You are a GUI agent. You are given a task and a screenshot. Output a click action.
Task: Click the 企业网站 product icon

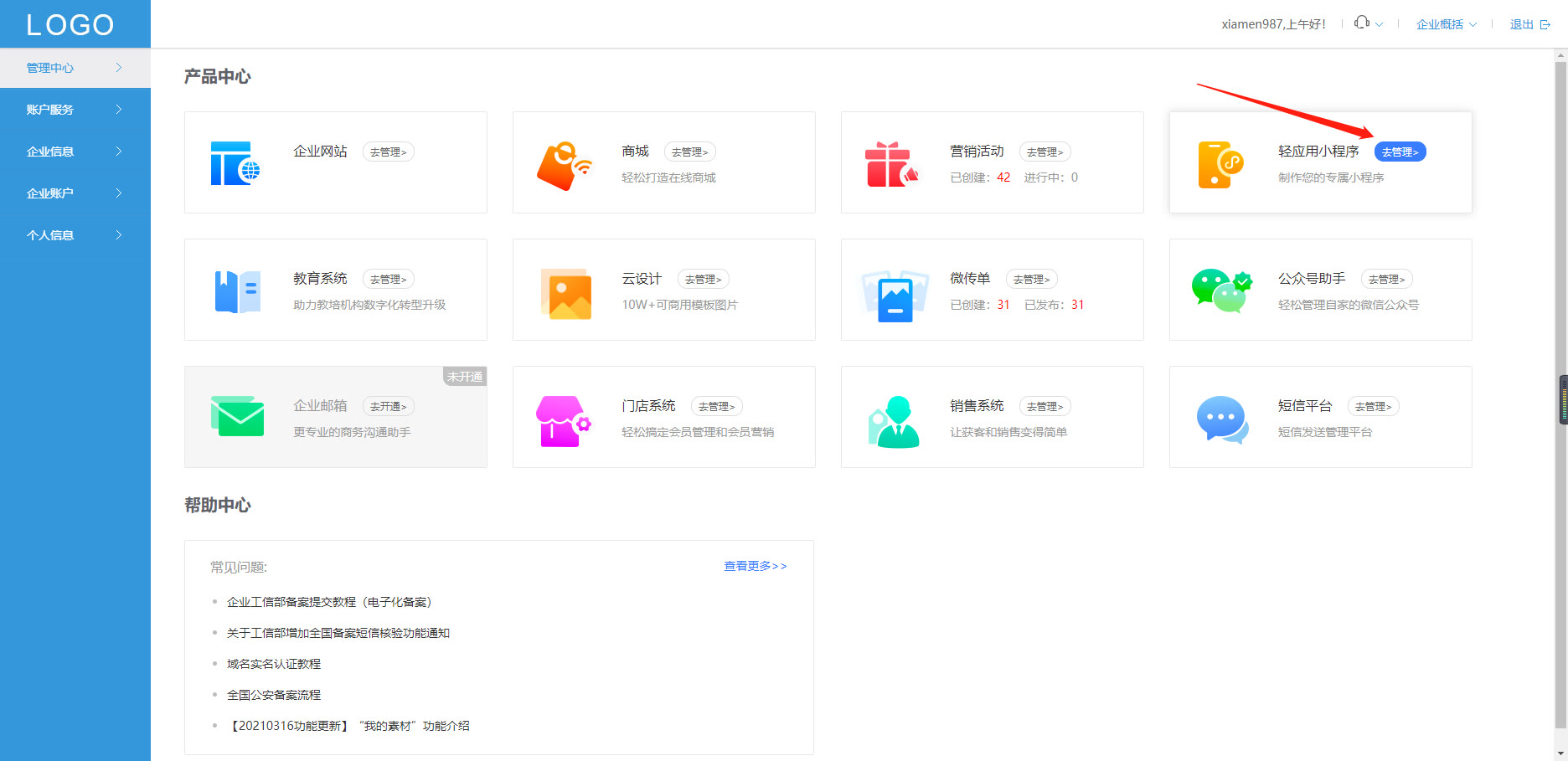[x=236, y=162]
